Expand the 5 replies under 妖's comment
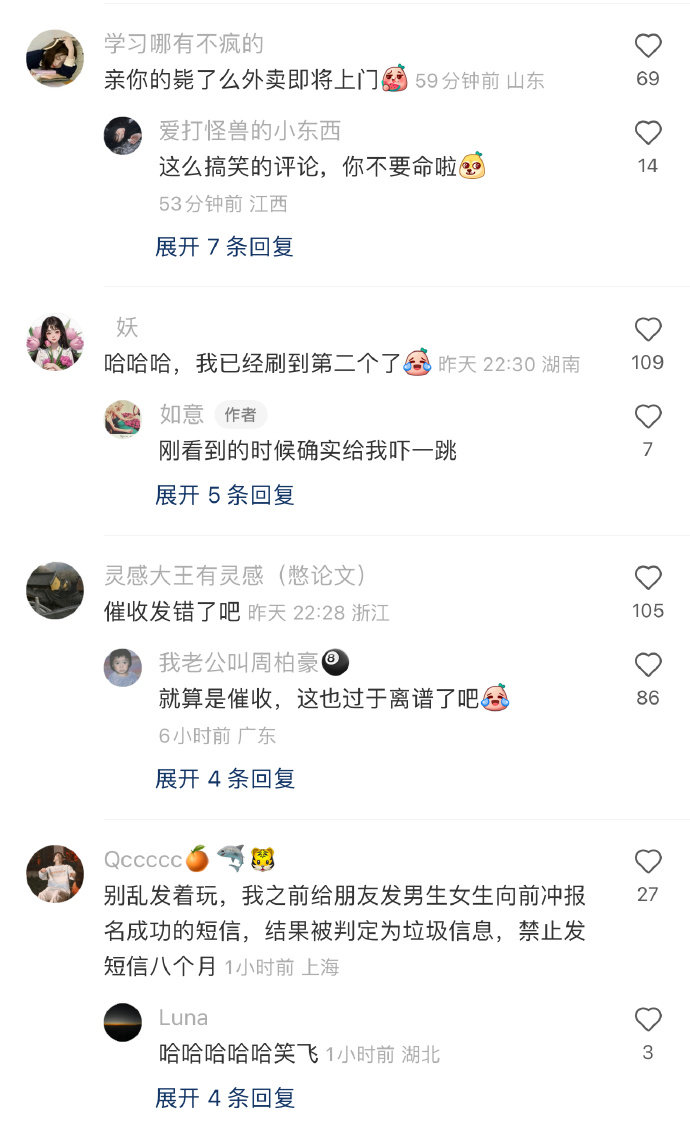Image resolution: width=690 pixels, height=1127 pixels. (224, 494)
